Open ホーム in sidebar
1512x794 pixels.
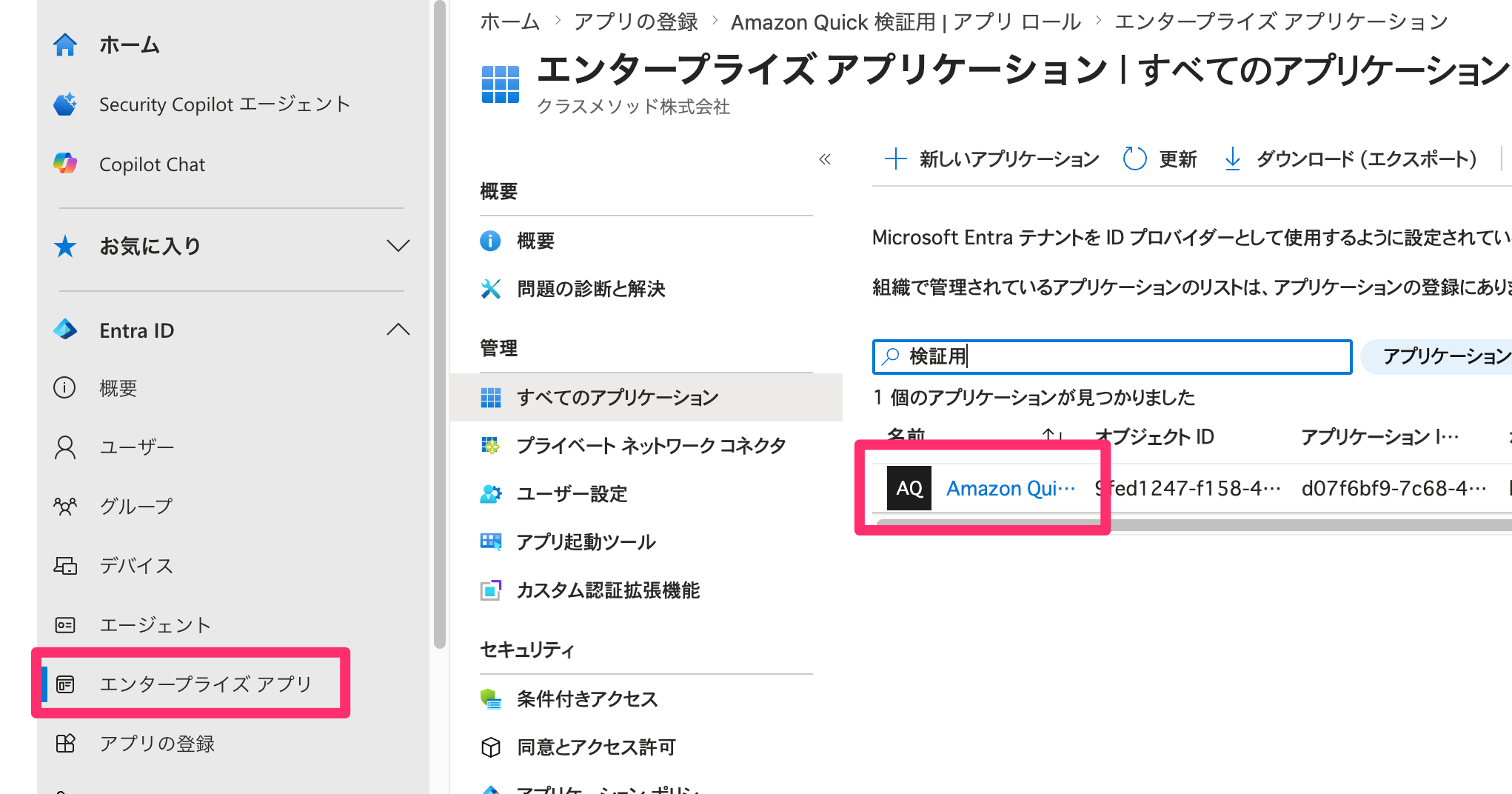tap(130, 45)
